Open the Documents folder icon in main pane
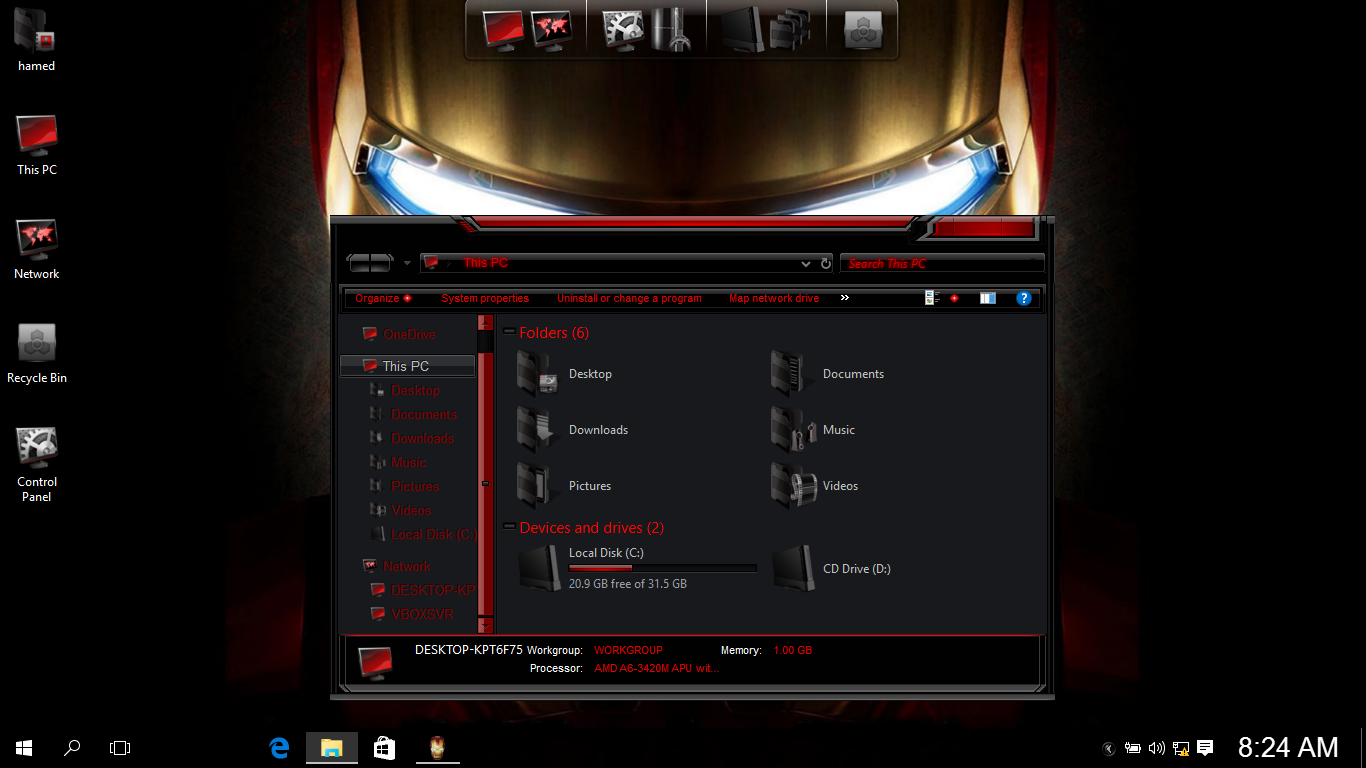The image size is (1366, 768). (x=791, y=374)
